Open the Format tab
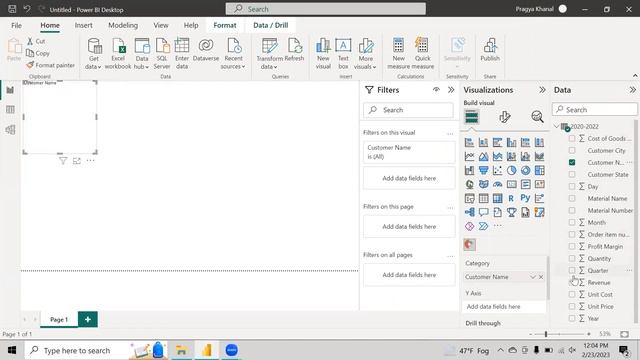The image size is (640, 360). (x=224, y=25)
